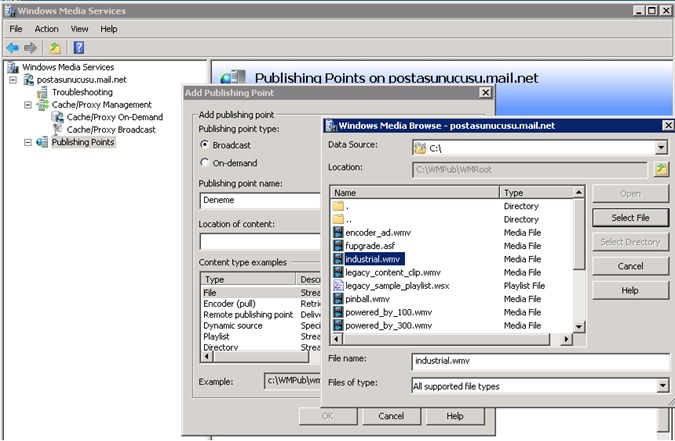Click the Back arrow toolbar icon

(x=13, y=47)
